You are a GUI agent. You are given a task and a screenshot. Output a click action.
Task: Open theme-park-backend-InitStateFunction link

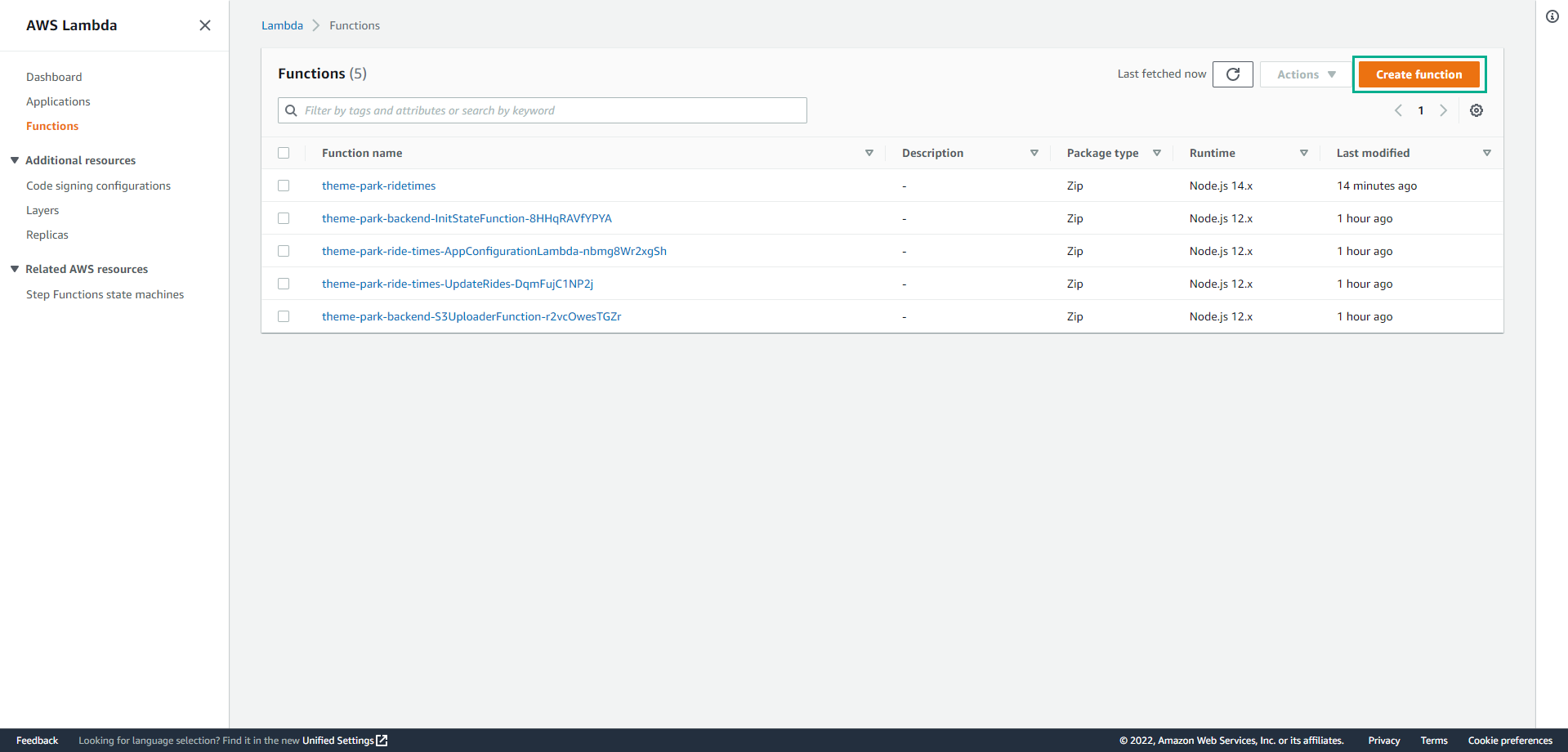467,218
